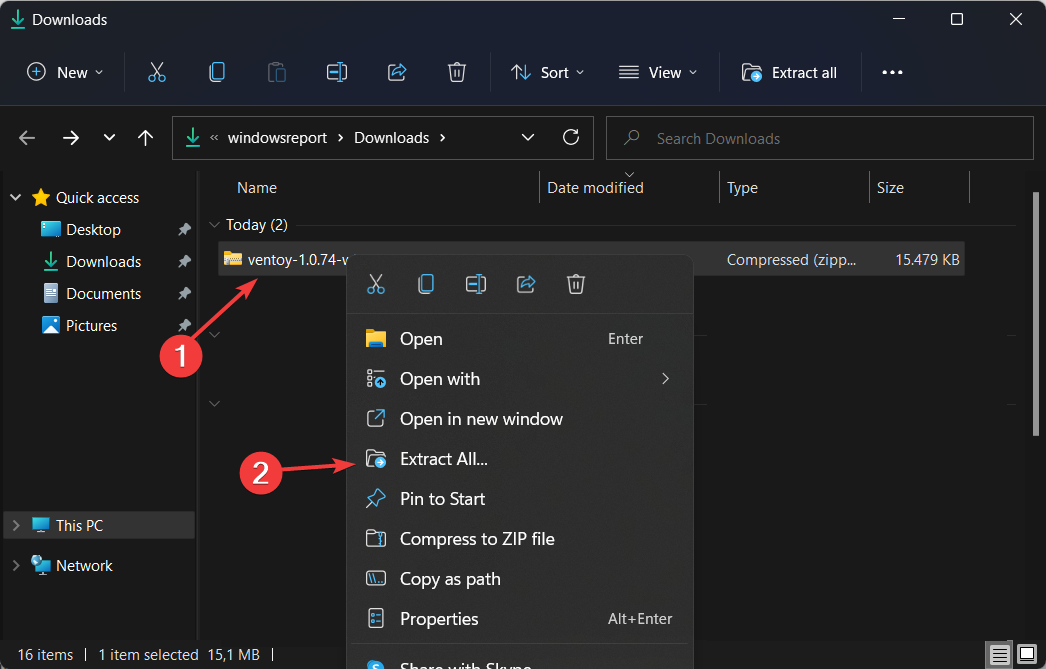Switch to the details view in the status bar
The image size is (1046, 669).
(x=999, y=655)
